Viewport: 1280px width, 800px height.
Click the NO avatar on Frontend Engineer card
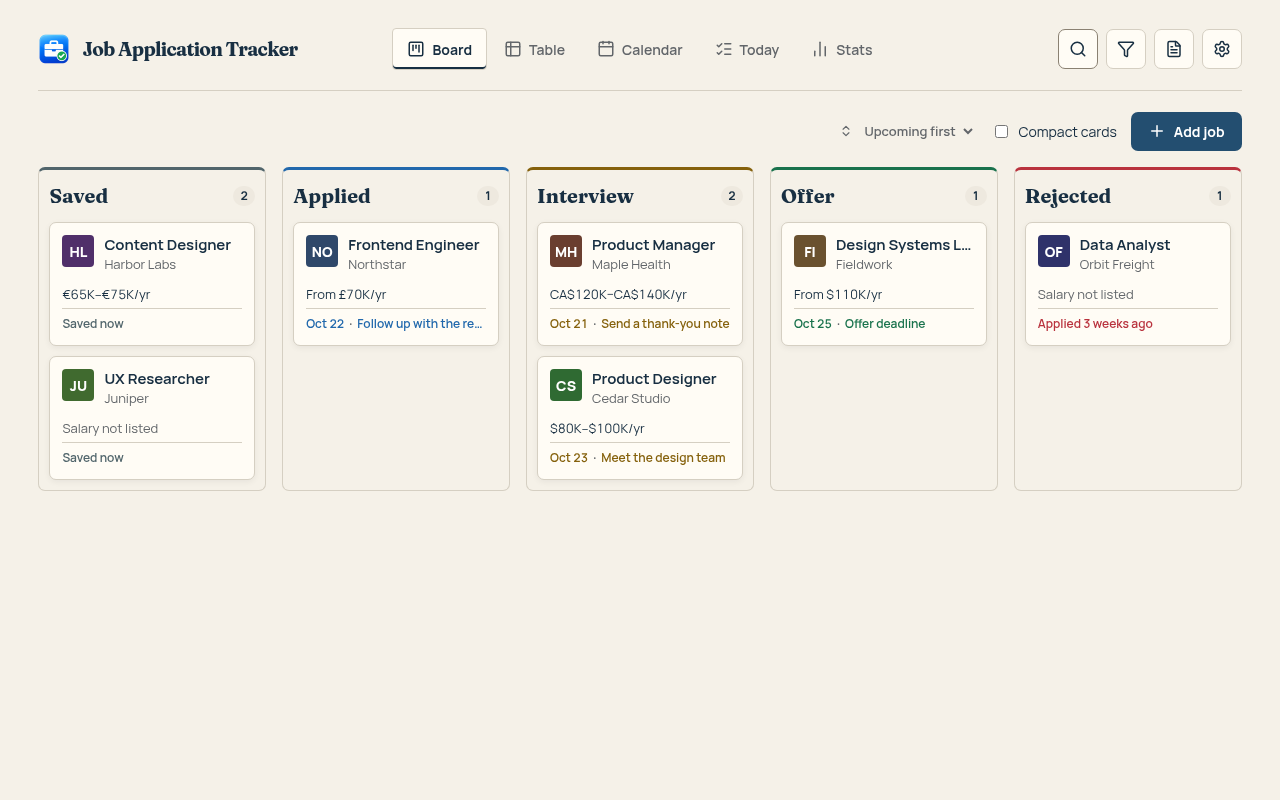[x=322, y=251]
